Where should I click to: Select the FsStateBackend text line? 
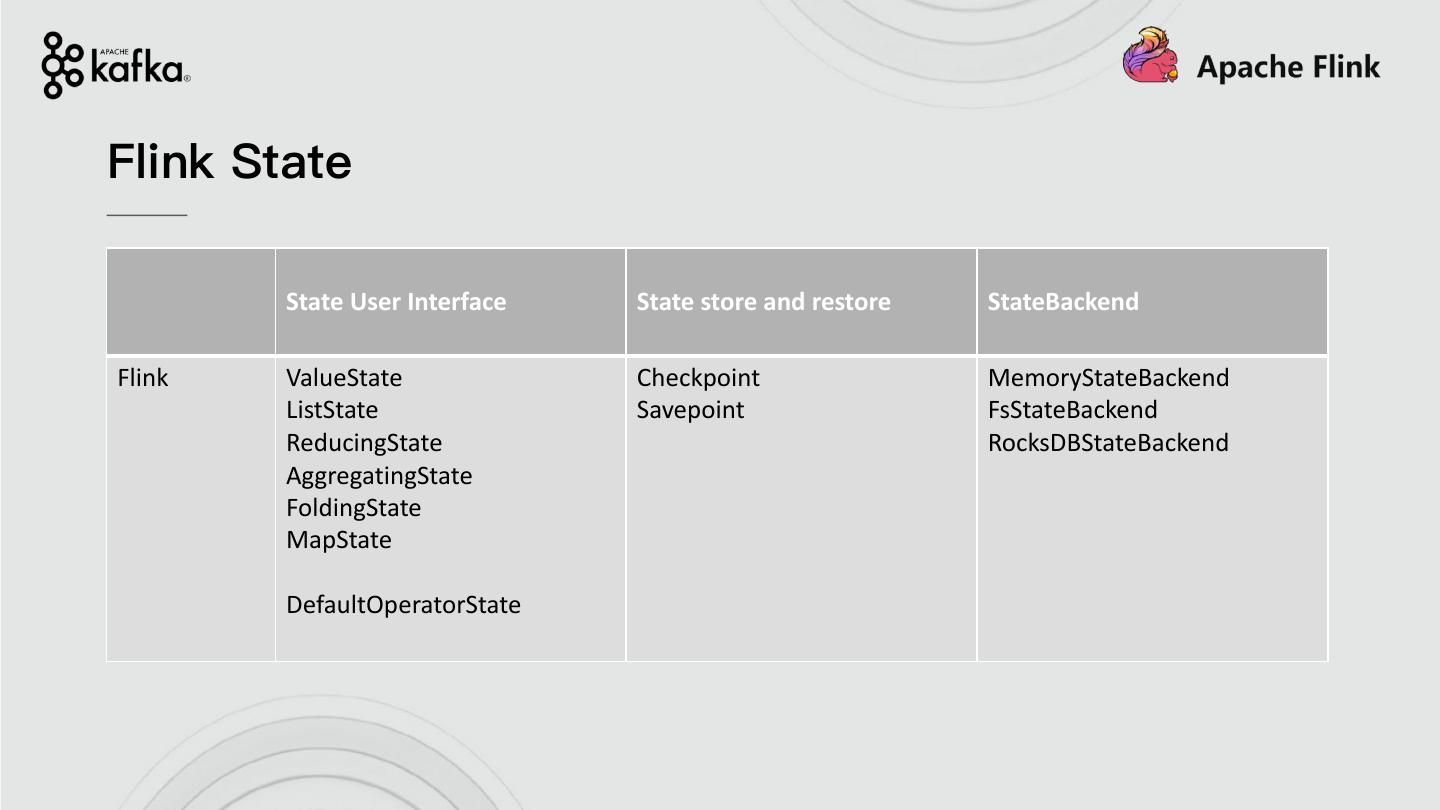coord(1072,410)
